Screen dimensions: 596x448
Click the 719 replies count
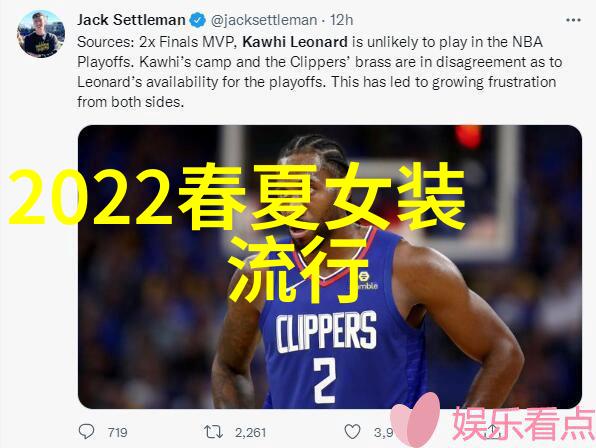[117, 432]
